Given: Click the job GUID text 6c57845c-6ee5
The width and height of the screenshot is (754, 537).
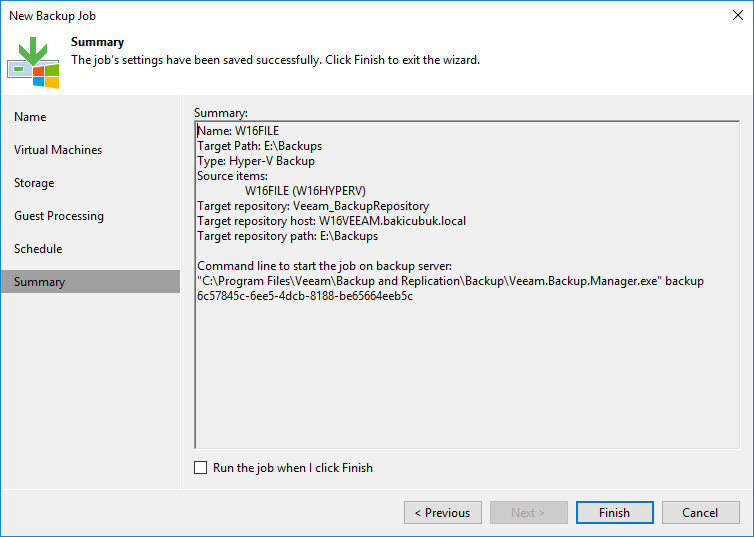Looking at the screenshot, I should click(x=305, y=296).
